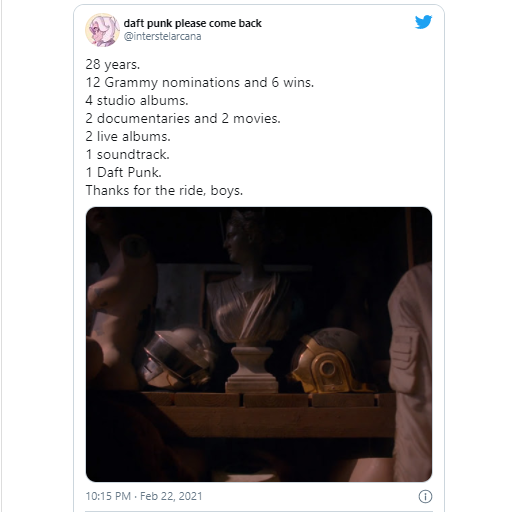Click the "12 Grammy nominations and 6 wins." line
This screenshot has height=512, width=516.
click(200, 83)
